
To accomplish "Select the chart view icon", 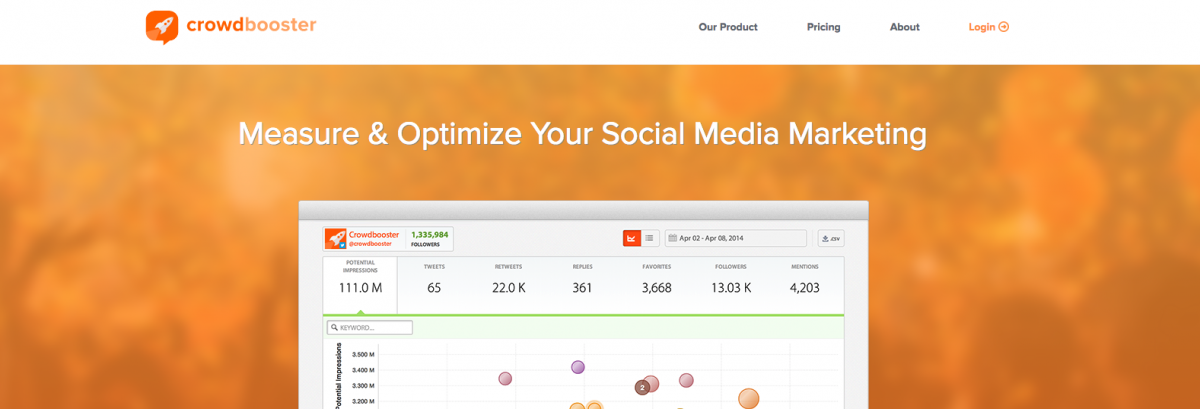I will tap(631, 238).
